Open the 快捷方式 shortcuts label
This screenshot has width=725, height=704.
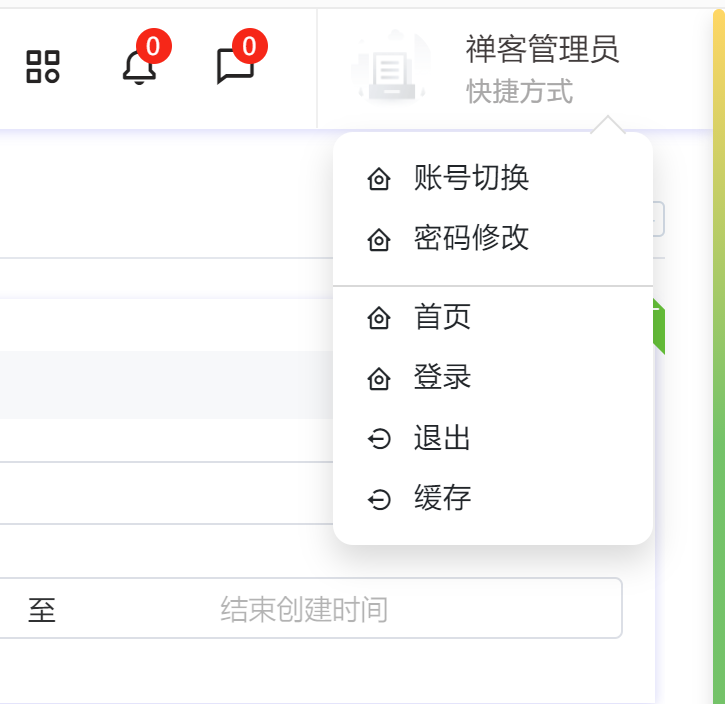(x=520, y=91)
